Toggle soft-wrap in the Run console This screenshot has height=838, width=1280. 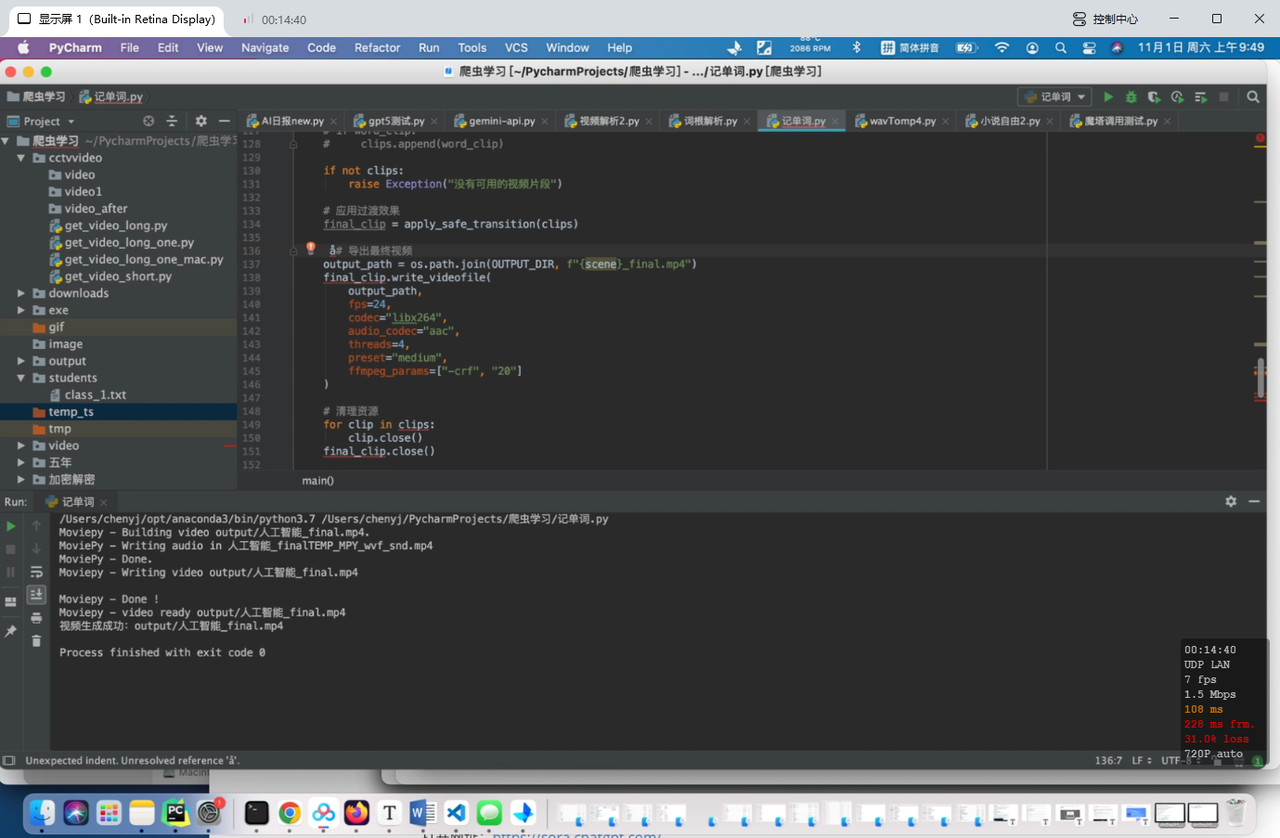36,572
